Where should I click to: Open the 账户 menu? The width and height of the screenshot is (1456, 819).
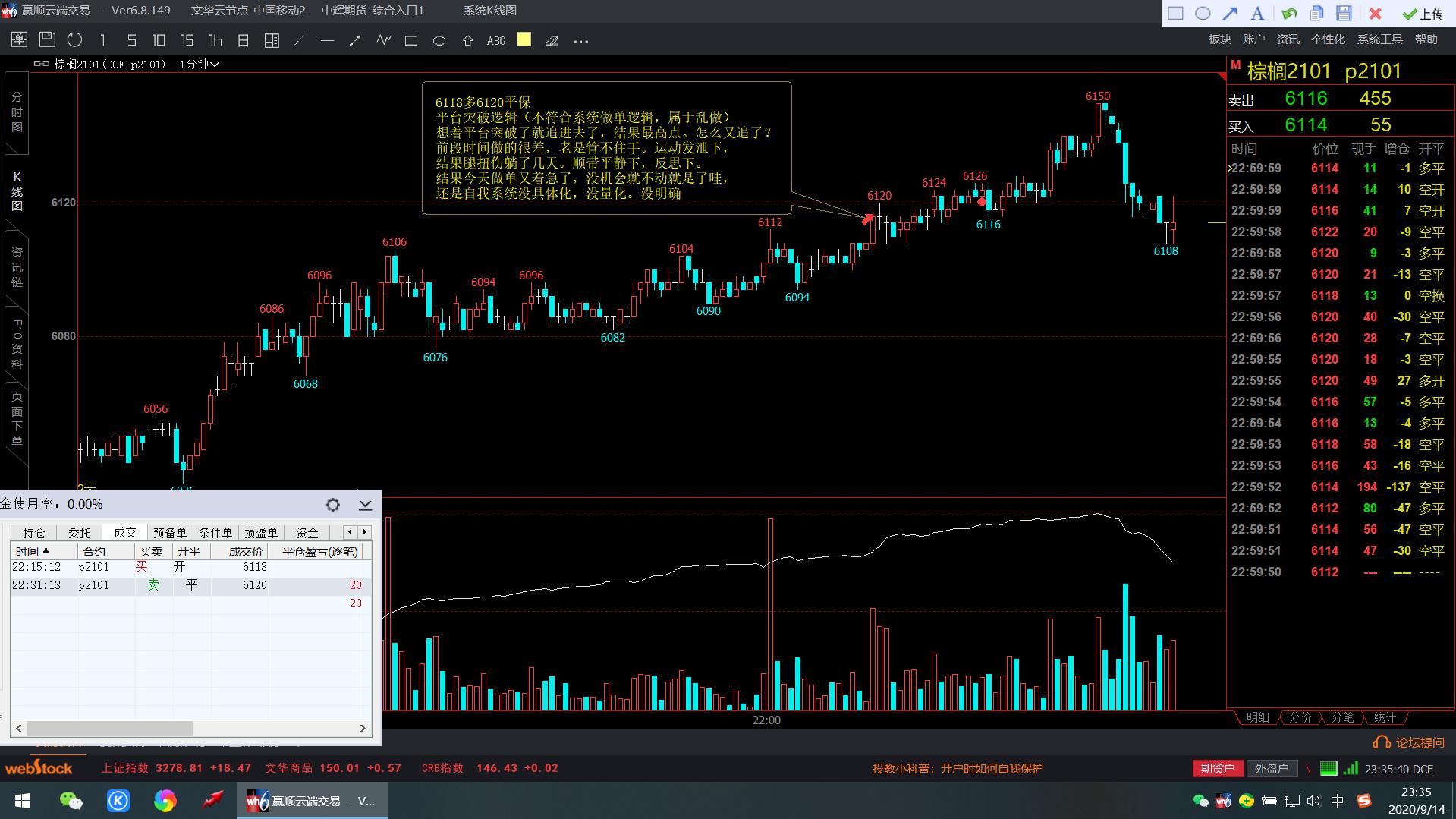[x=1253, y=39]
